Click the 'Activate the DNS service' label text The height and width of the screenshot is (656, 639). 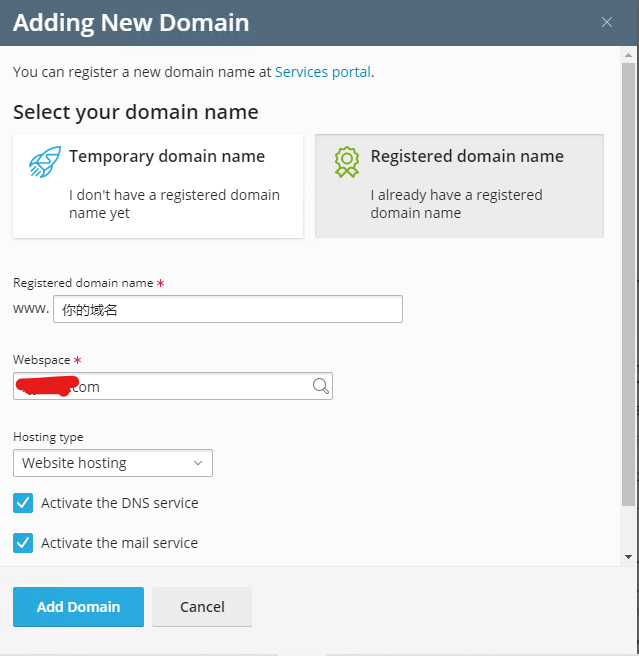pyautogui.click(x=119, y=503)
